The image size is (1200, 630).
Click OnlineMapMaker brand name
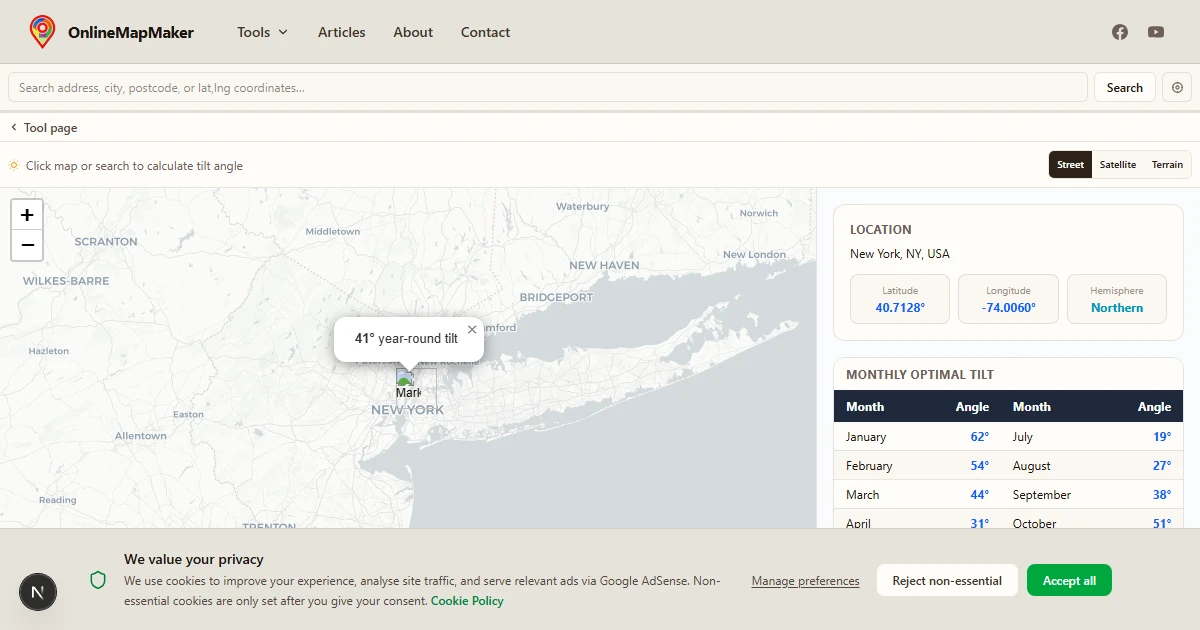pyautogui.click(x=131, y=32)
